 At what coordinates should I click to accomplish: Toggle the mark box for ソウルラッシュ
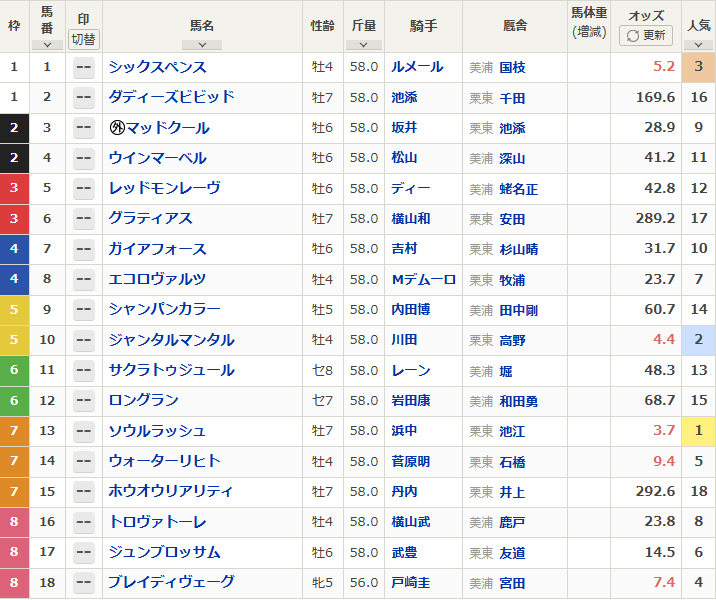click(x=84, y=431)
